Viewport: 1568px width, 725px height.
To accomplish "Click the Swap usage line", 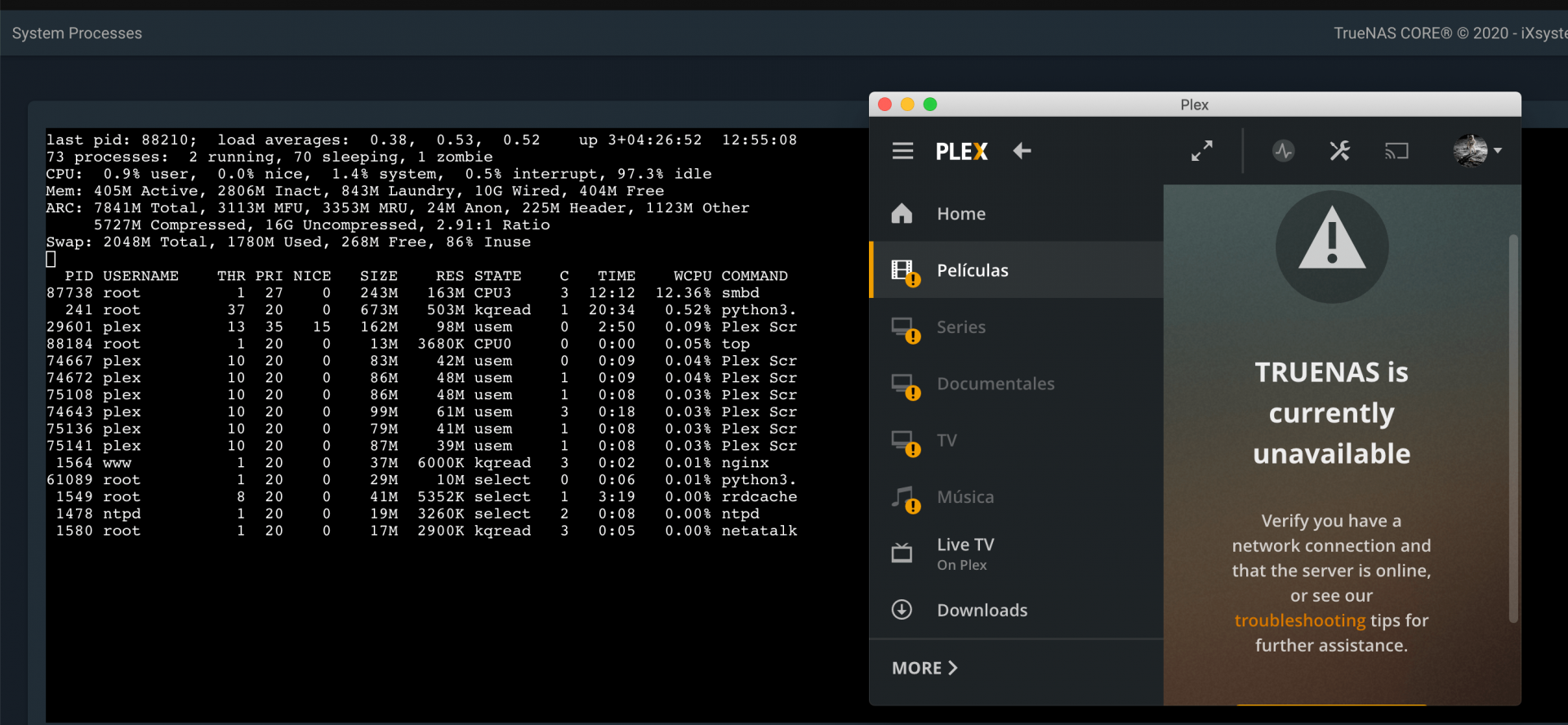I will (288, 242).
